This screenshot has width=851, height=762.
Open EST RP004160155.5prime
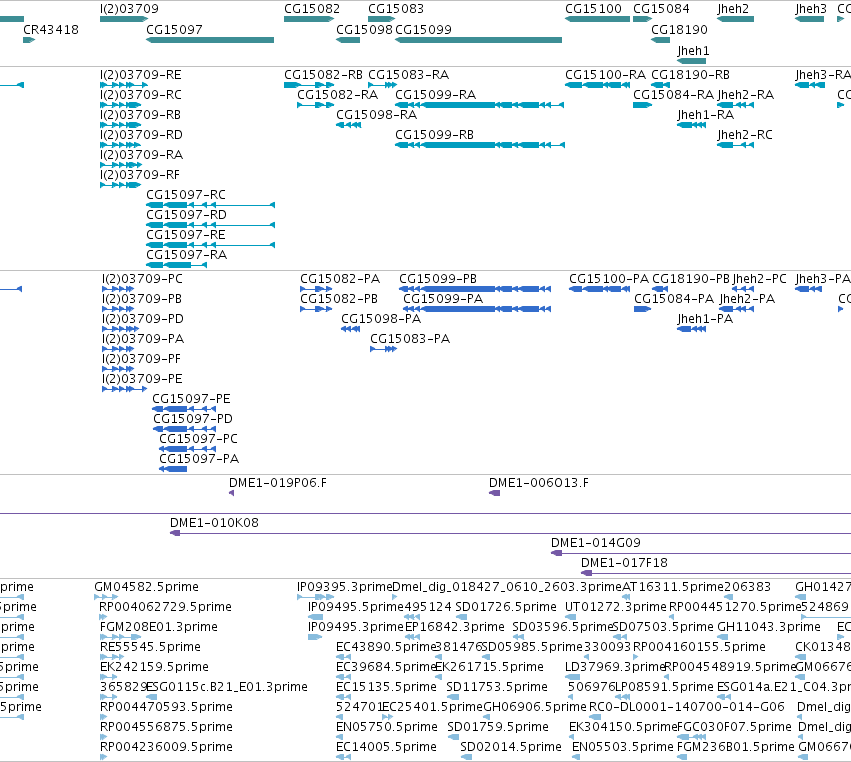699,647
